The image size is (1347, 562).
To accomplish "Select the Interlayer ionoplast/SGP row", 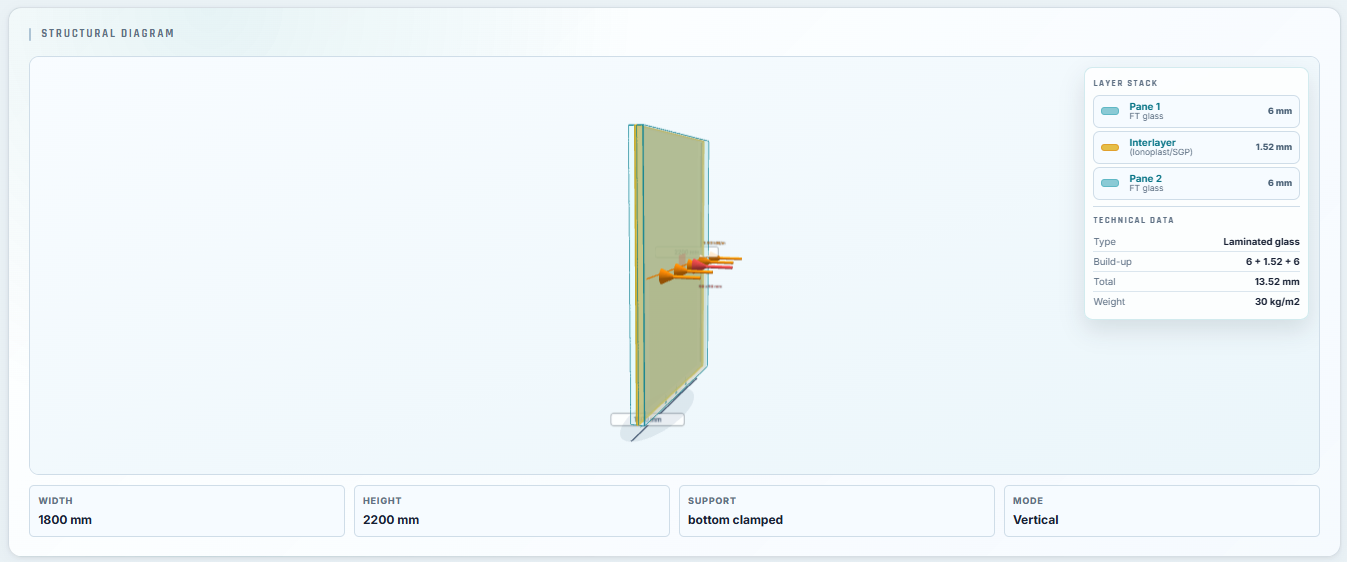I will point(1196,147).
